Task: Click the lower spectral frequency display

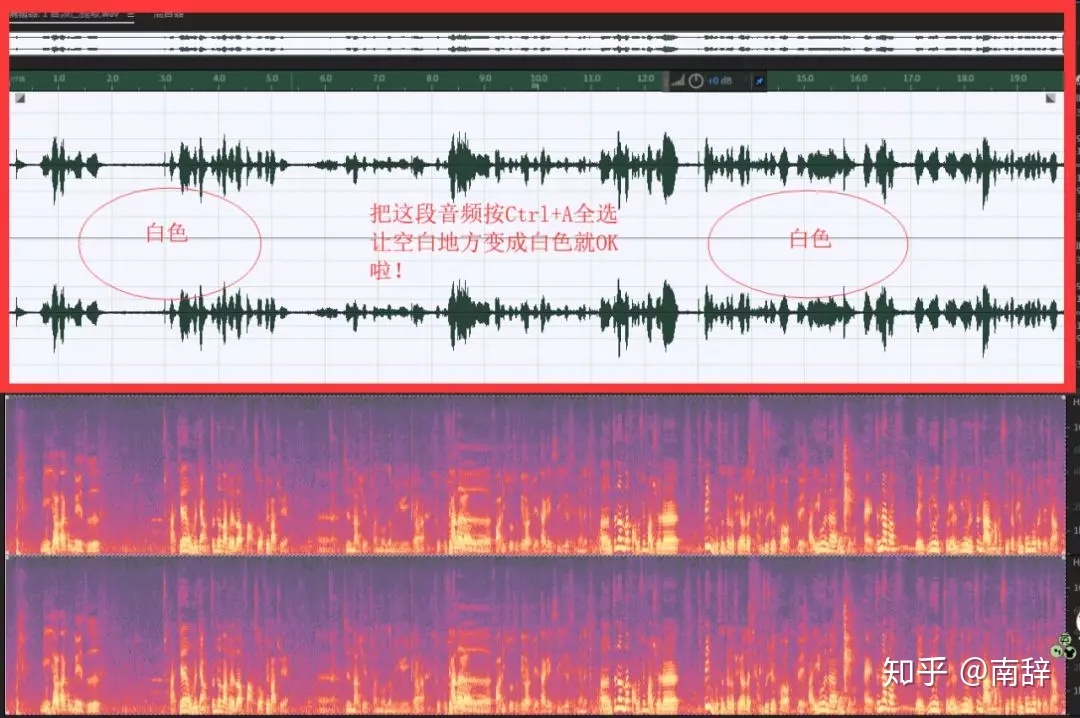Action: (x=536, y=635)
